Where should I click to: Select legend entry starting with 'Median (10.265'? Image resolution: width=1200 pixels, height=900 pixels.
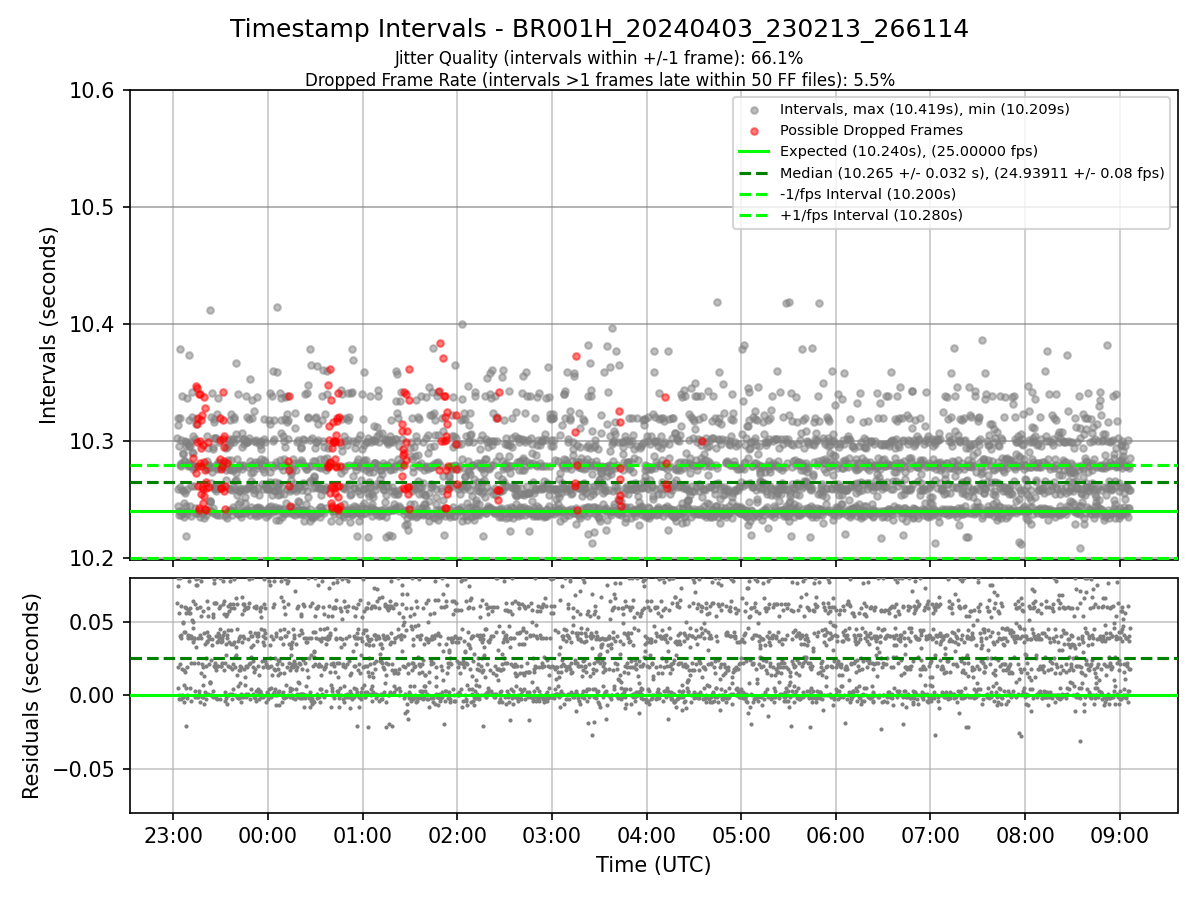coord(972,172)
